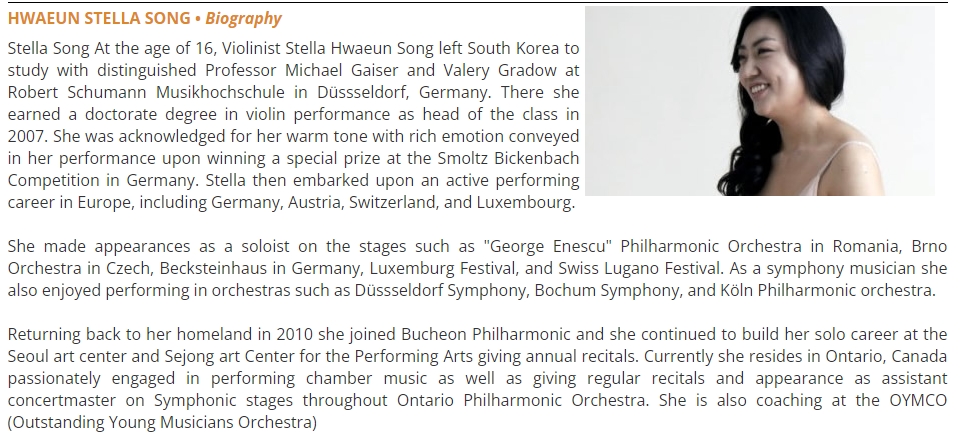Click the phrase Ontario Philharmonic Orchestra
Viewport: 971px width, 436px height.
pyautogui.click(x=523, y=401)
